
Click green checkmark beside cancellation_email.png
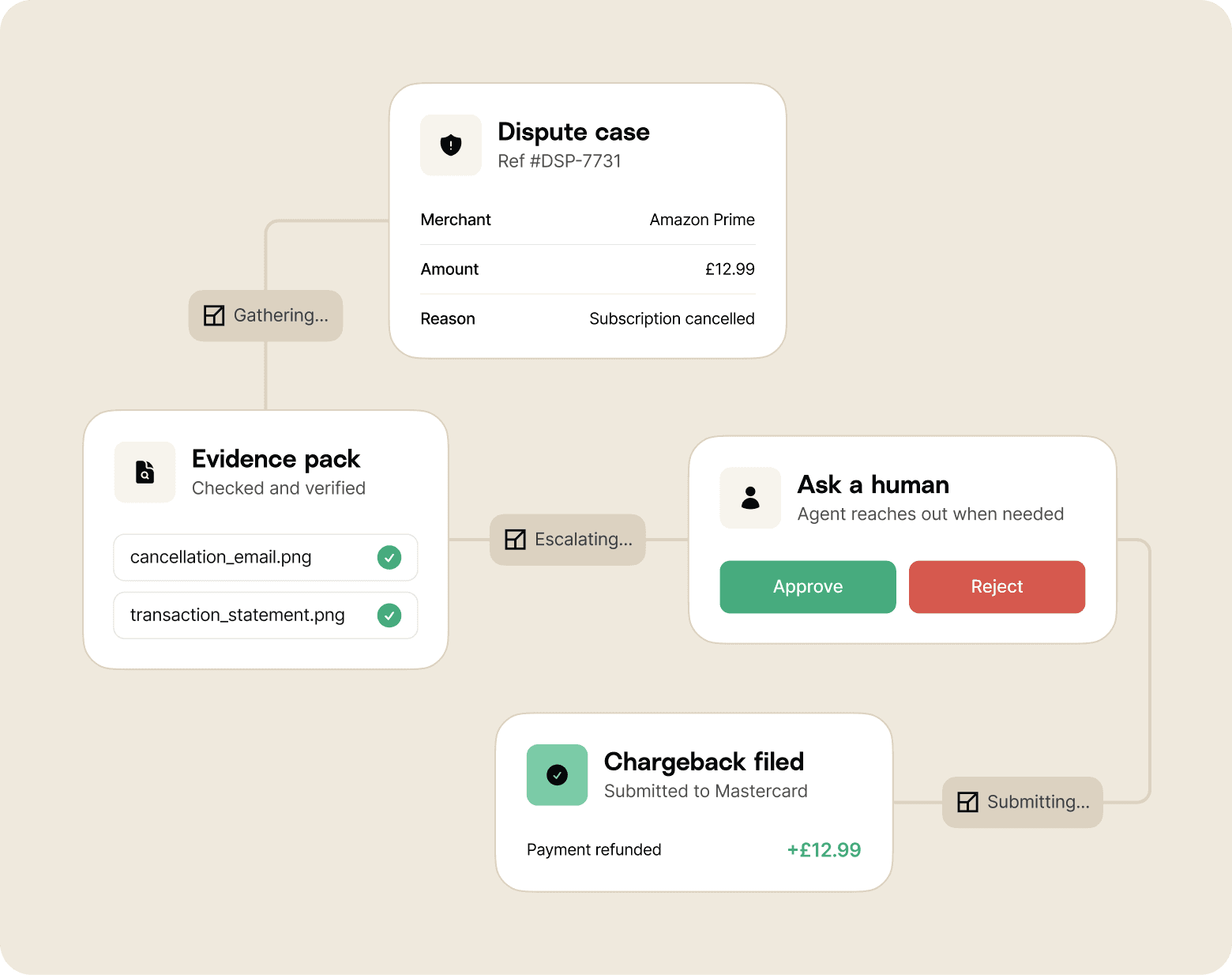pos(389,558)
